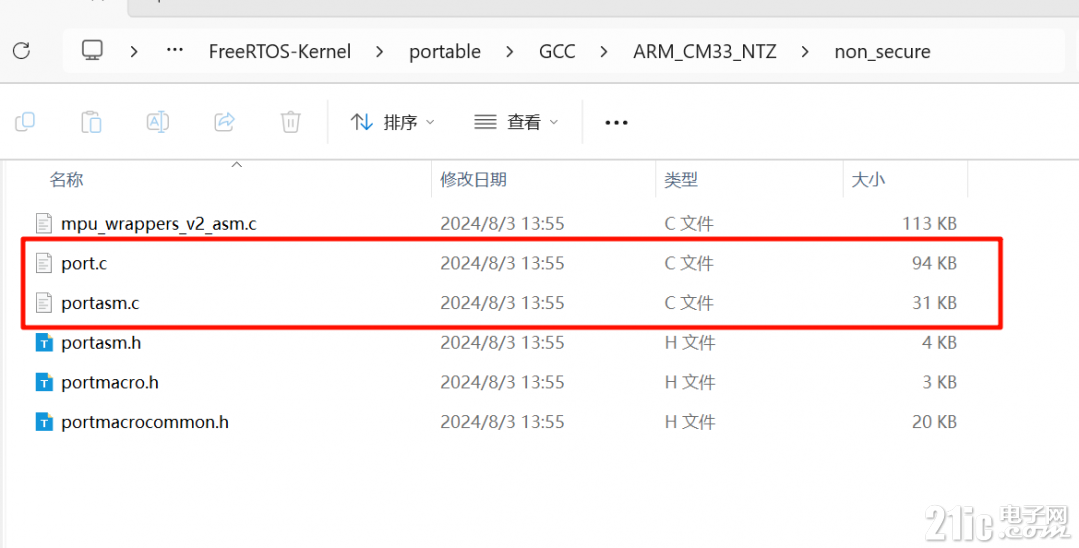This screenshot has width=1079, height=548.
Task: Sort by the 修改日期 column header
Action: pos(473,180)
